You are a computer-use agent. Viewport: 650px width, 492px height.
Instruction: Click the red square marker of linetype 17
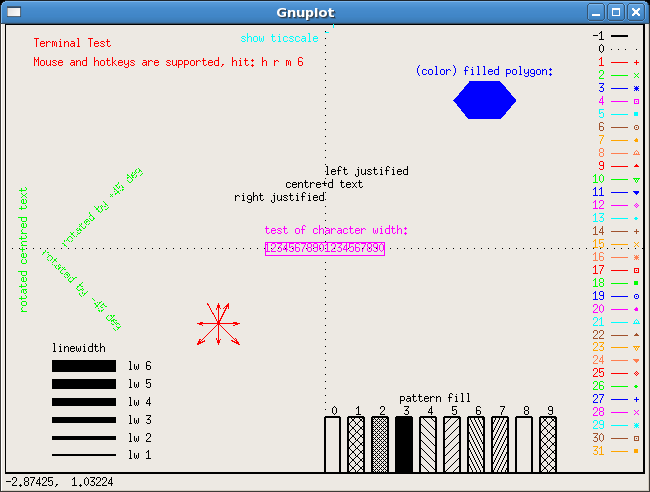(x=636, y=270)
